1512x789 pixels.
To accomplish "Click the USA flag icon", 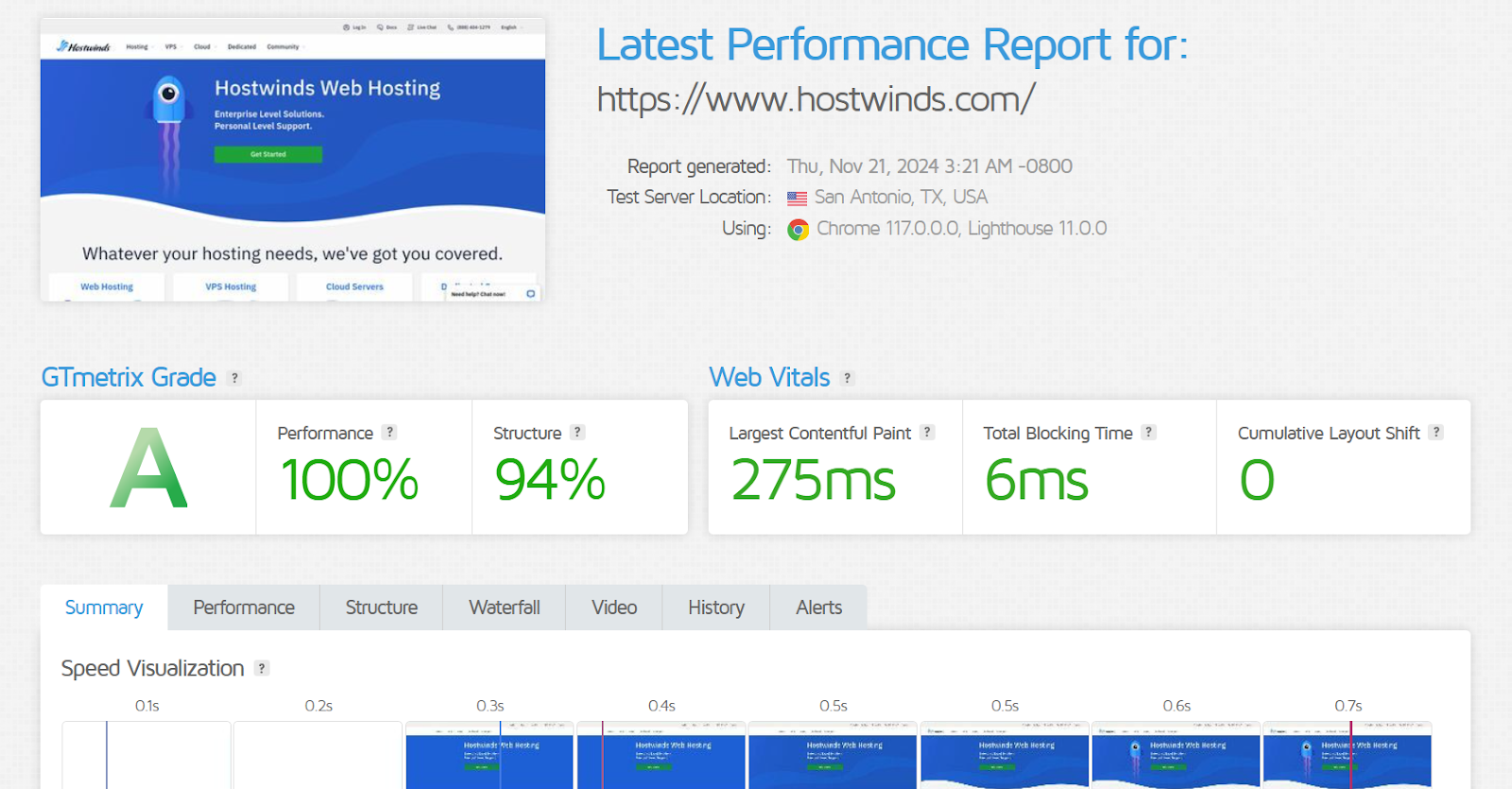I will tap(798, 198).
